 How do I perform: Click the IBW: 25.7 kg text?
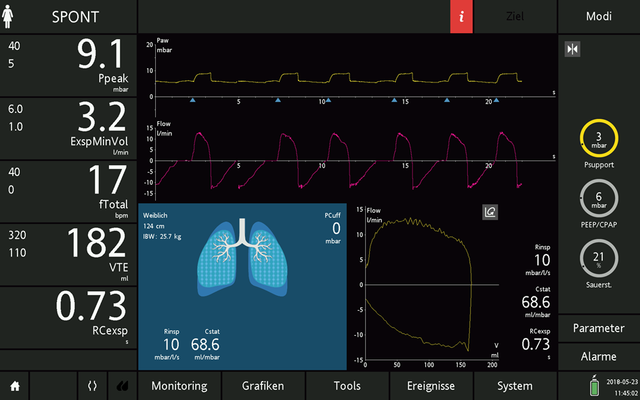[162, 236]
